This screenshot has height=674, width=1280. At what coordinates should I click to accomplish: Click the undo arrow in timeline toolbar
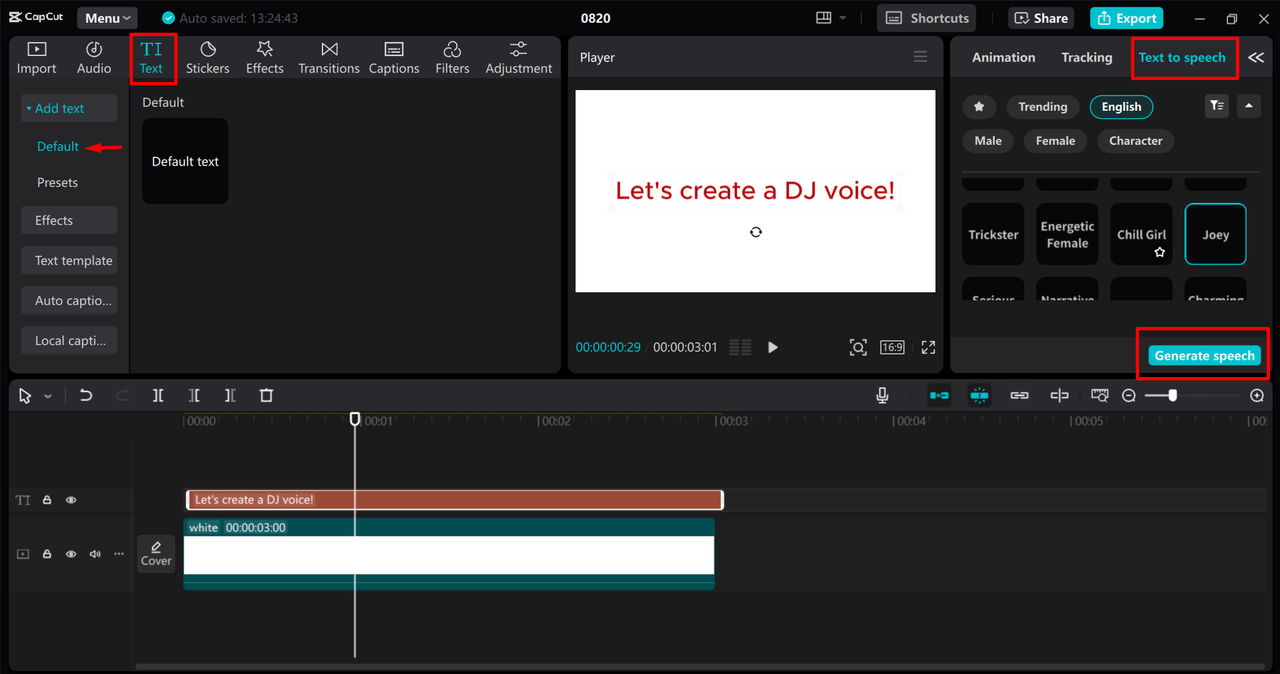pos(86,396)
